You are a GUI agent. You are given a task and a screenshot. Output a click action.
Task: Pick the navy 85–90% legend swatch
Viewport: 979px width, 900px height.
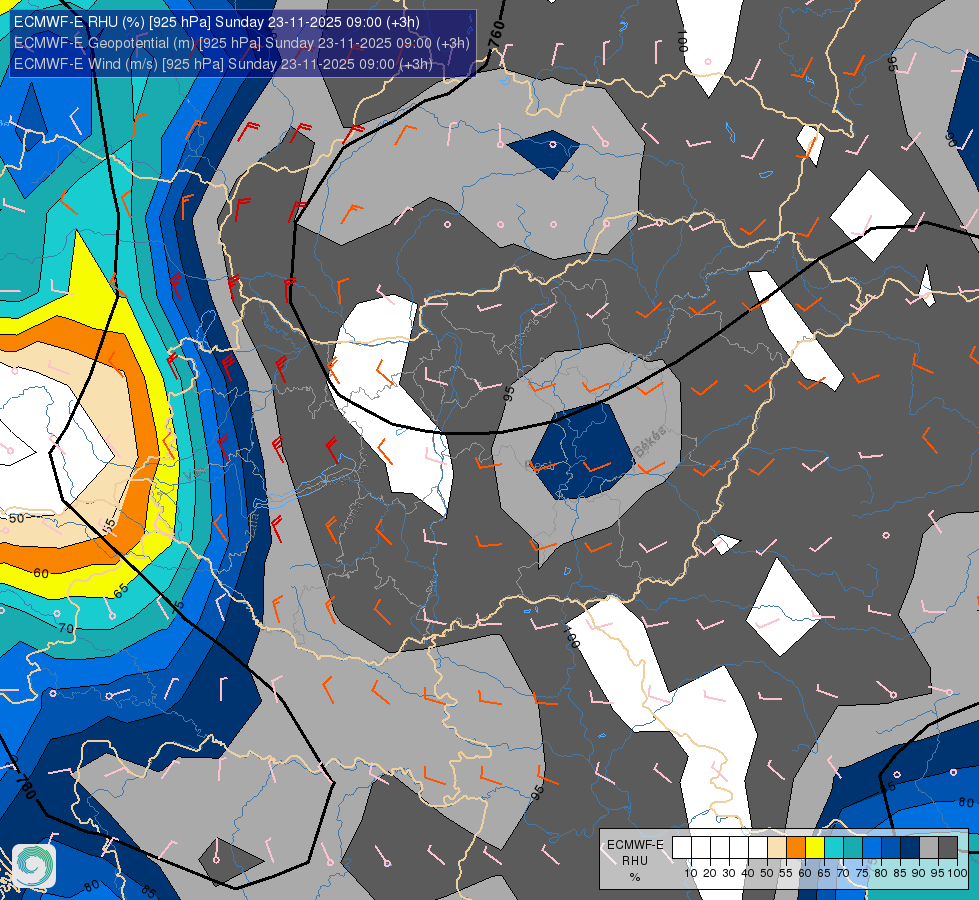tap(910, 848)
